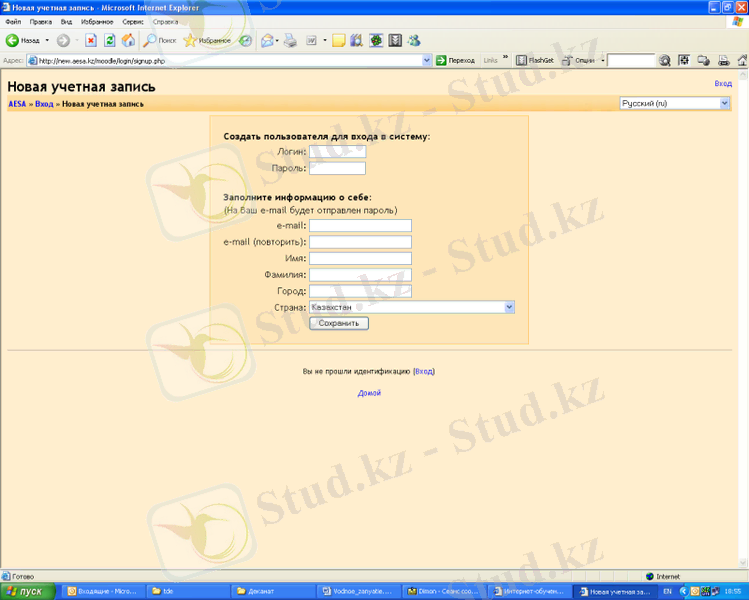Click the Сохранить button

click(x=339, y=323)
